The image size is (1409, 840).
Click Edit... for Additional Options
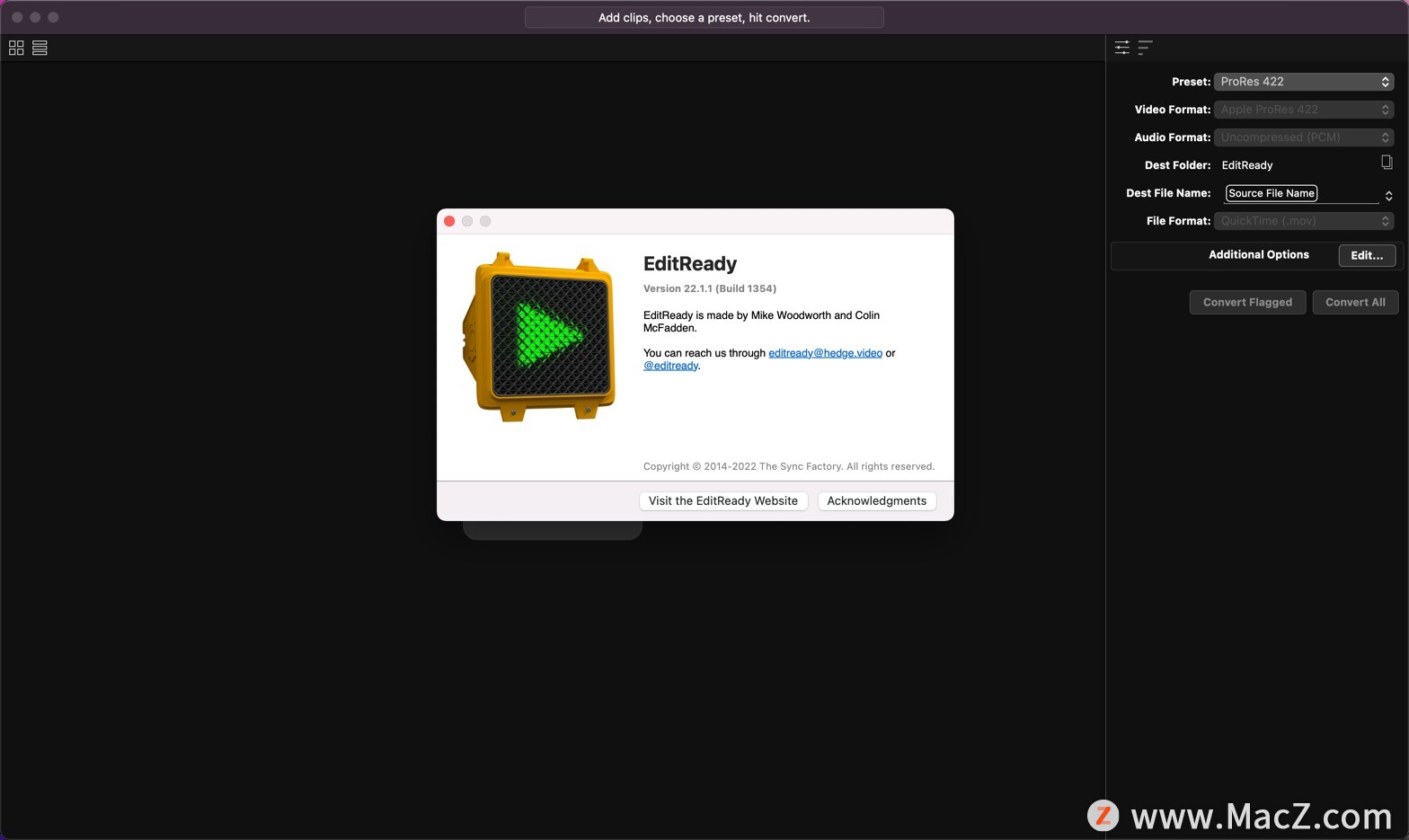coord(1367,255)
